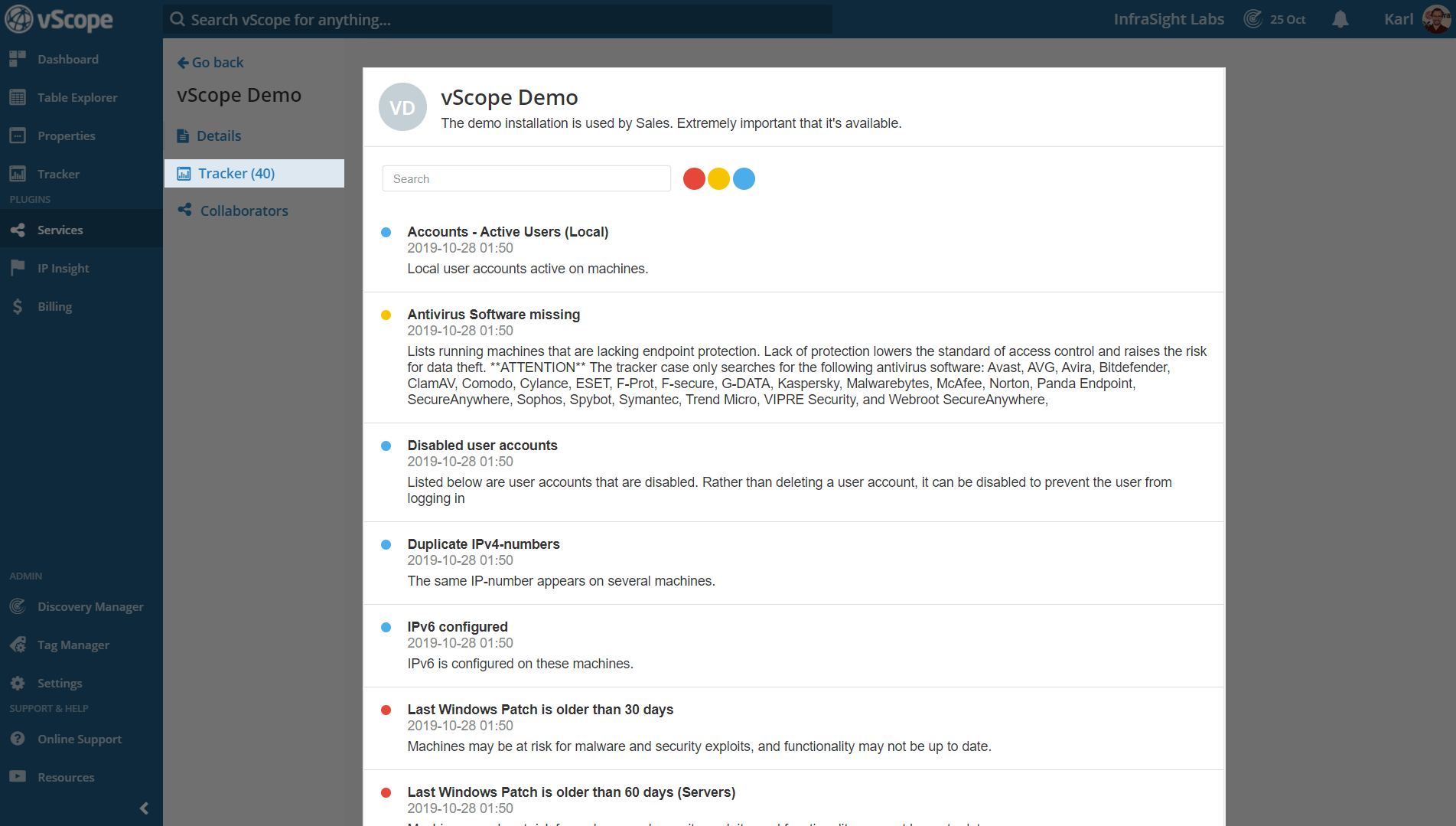Click the Online Support question icon

[x=18, y=739]
